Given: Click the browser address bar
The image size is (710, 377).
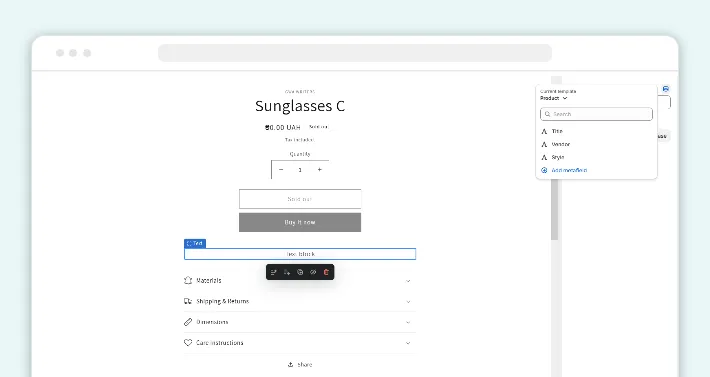Looking at the screenshot, I should point(355,53).
